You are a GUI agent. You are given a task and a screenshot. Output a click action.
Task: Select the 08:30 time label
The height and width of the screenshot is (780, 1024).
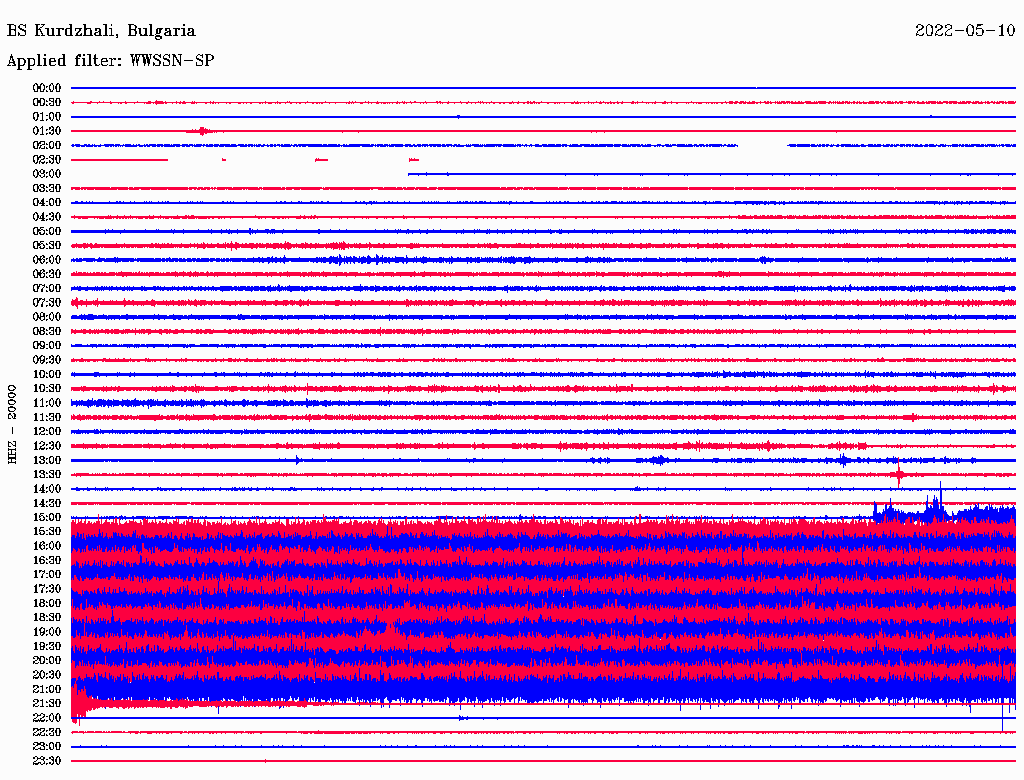47,331
